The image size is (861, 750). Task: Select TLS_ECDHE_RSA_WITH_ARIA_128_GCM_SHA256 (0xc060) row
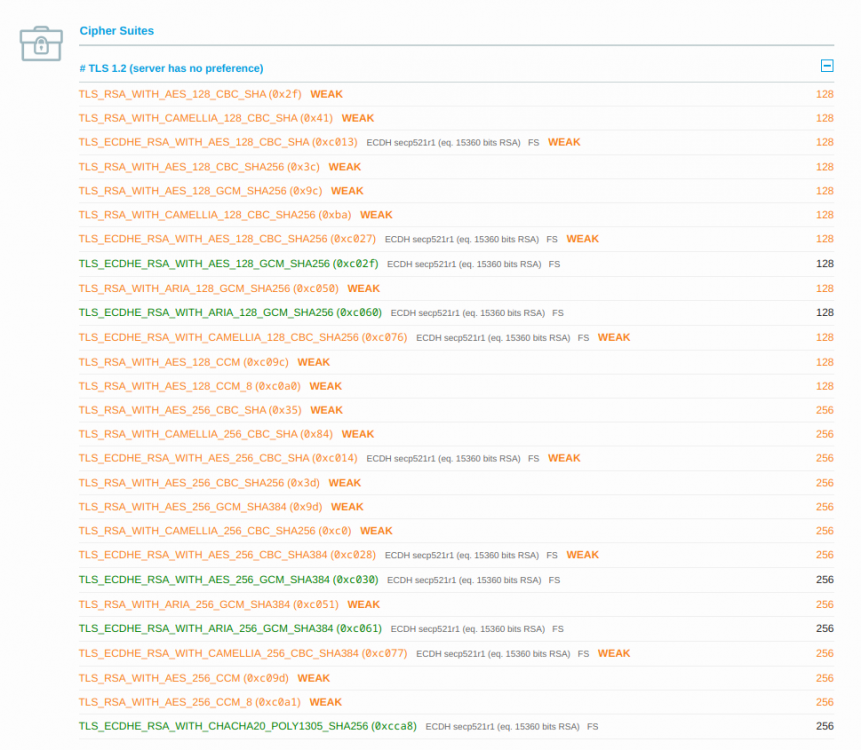click(x=230, y=312)
